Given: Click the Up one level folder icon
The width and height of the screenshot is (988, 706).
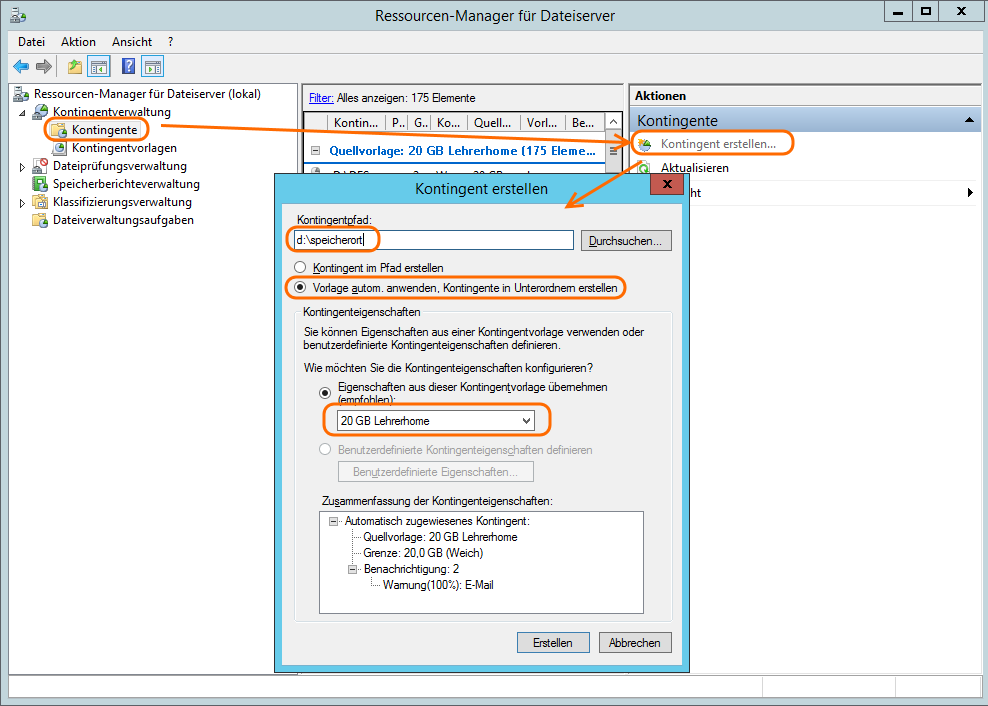Looking at the screenshot, I should 75,66.
